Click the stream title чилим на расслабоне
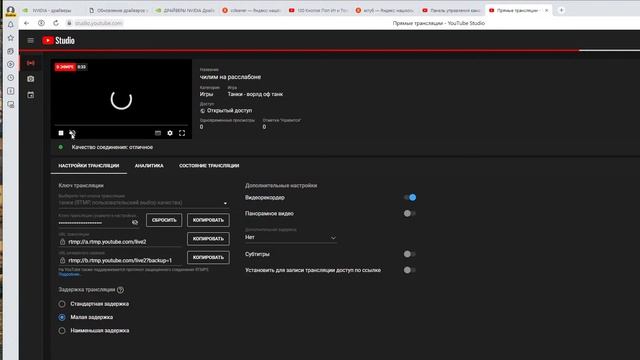The image size is (640, 360). click(x=230, y=77)
